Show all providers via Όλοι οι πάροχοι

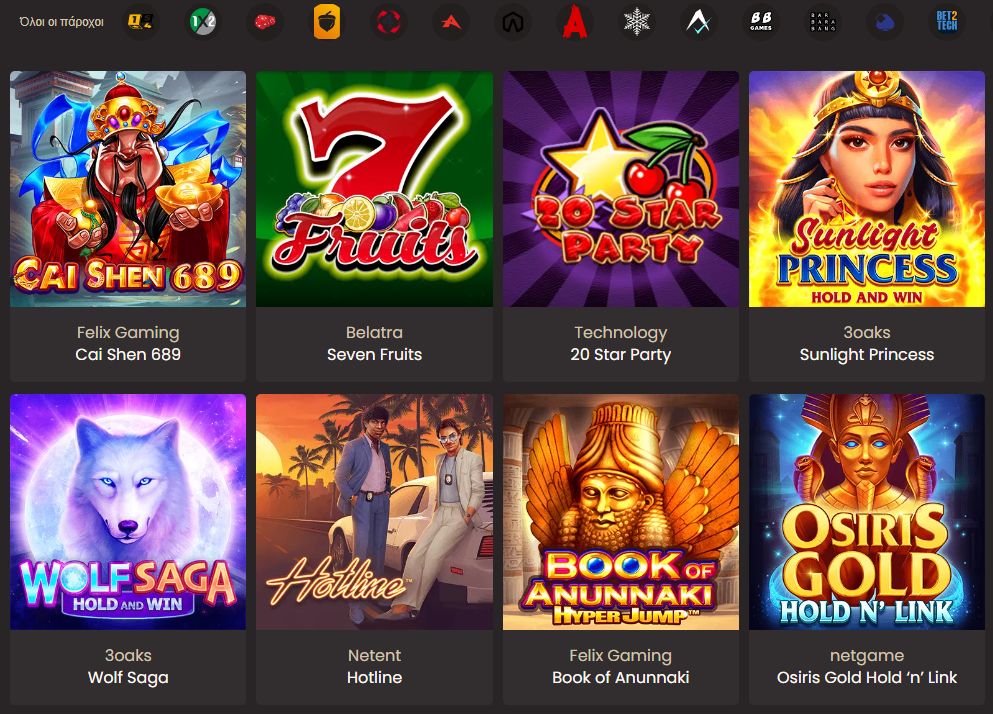(62, 22)
